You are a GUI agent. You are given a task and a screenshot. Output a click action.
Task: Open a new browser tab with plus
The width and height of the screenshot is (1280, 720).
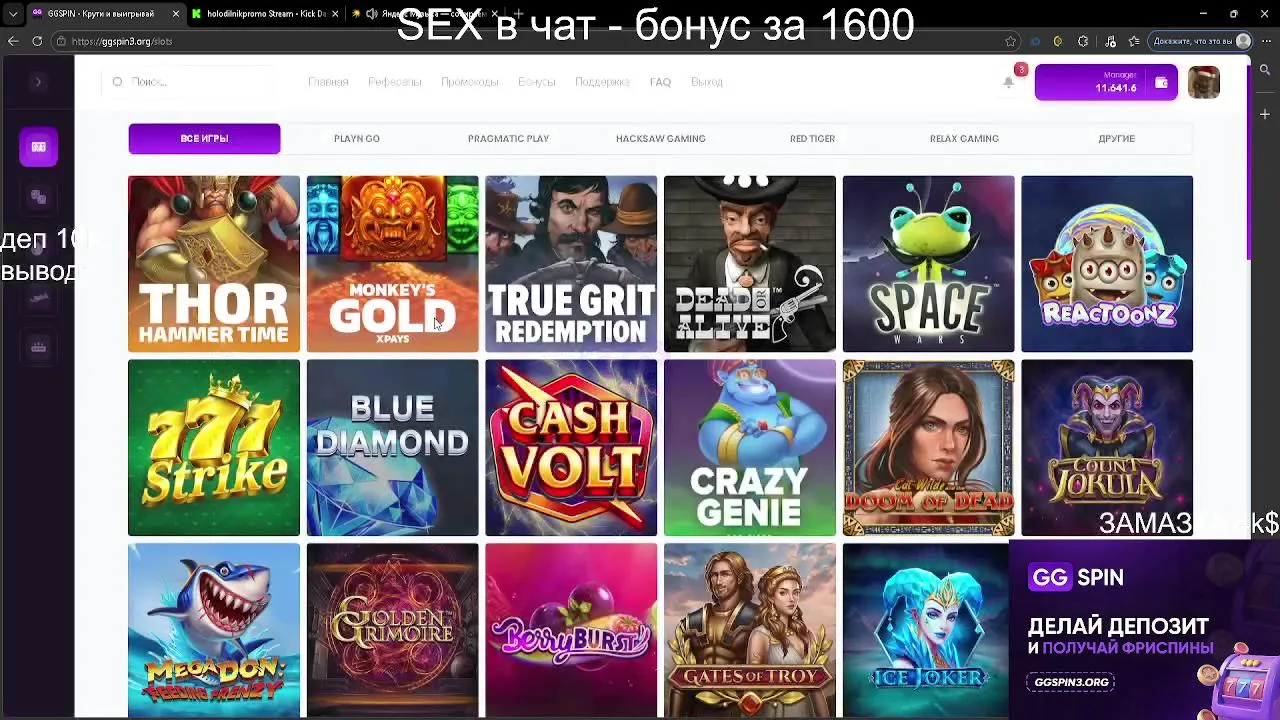pos(518,14)
